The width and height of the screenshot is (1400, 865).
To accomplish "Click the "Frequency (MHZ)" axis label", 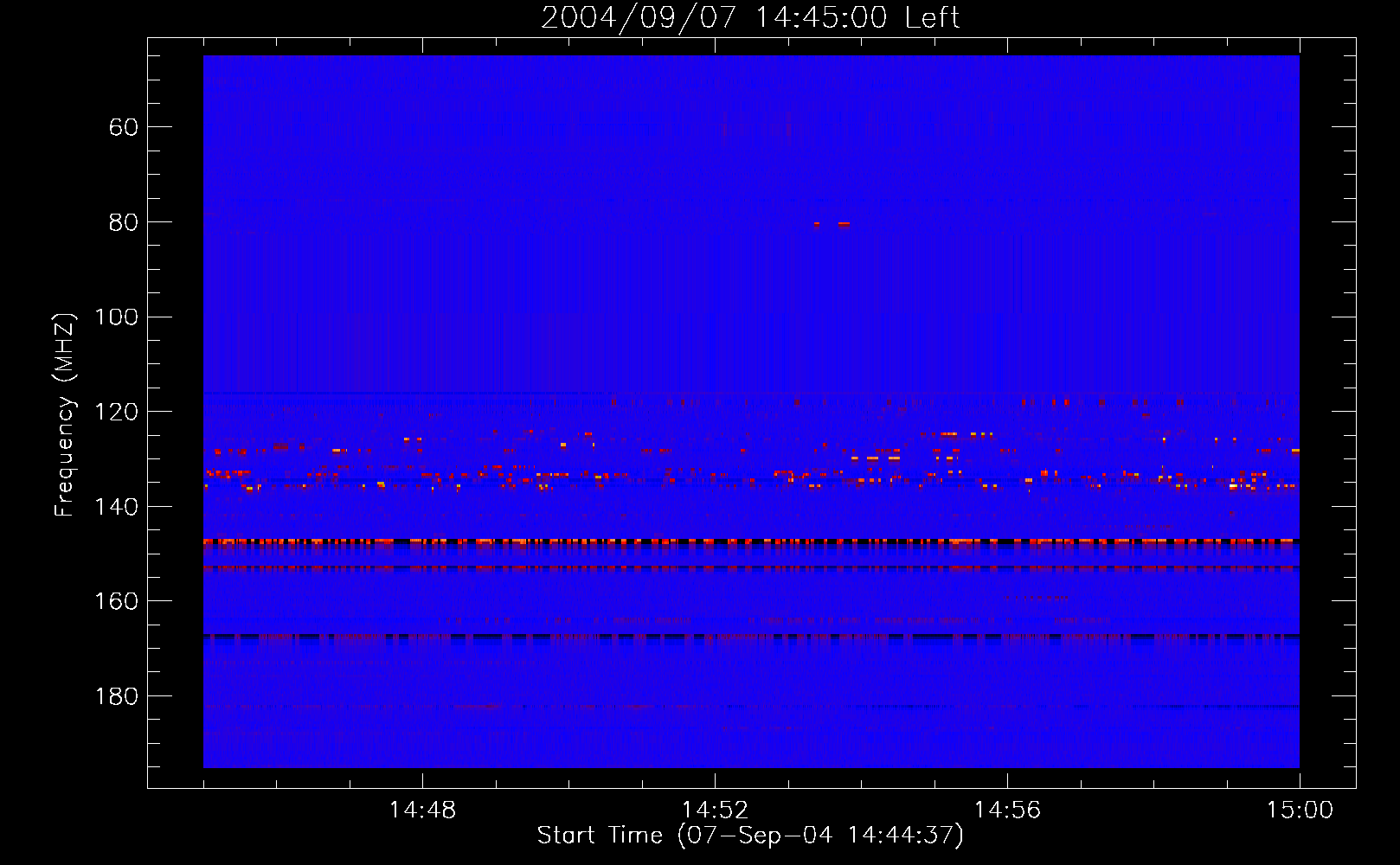I will point(65,414).
